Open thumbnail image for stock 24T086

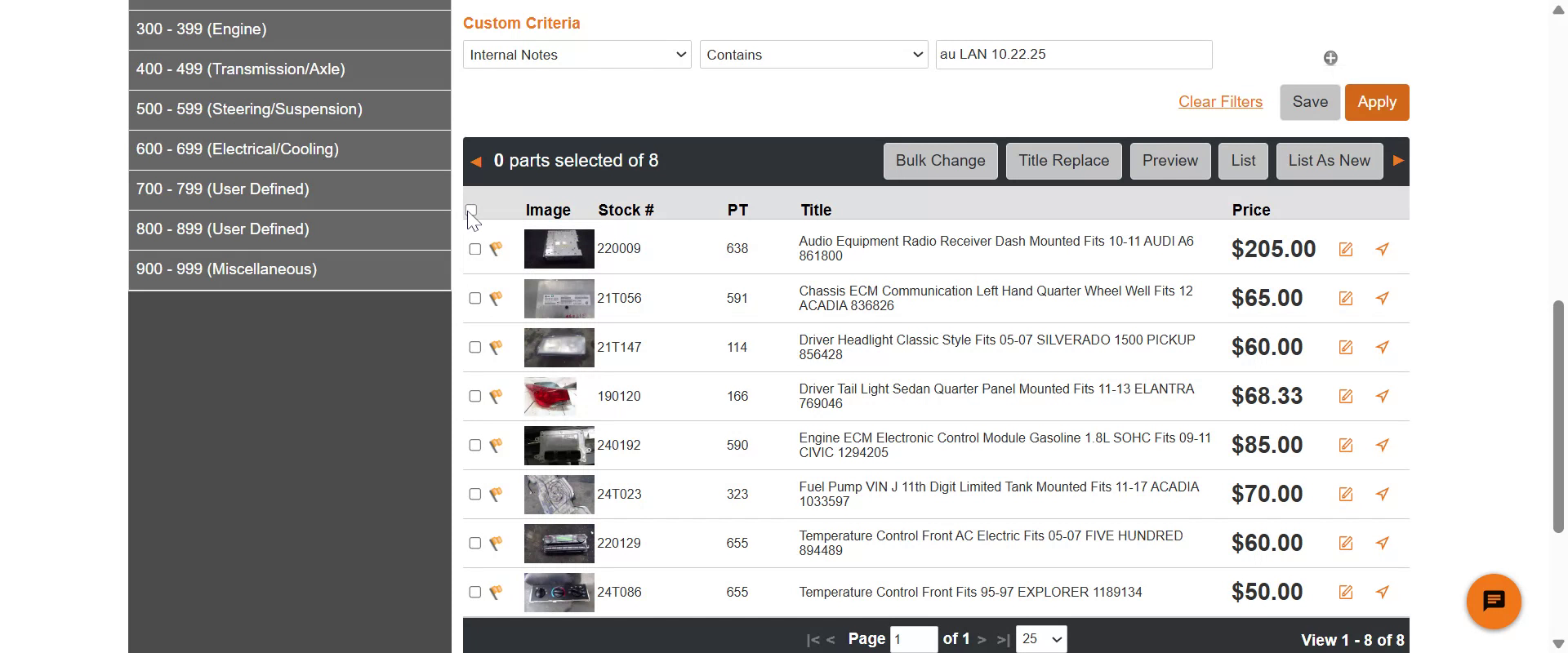click(x=559, y=593)
